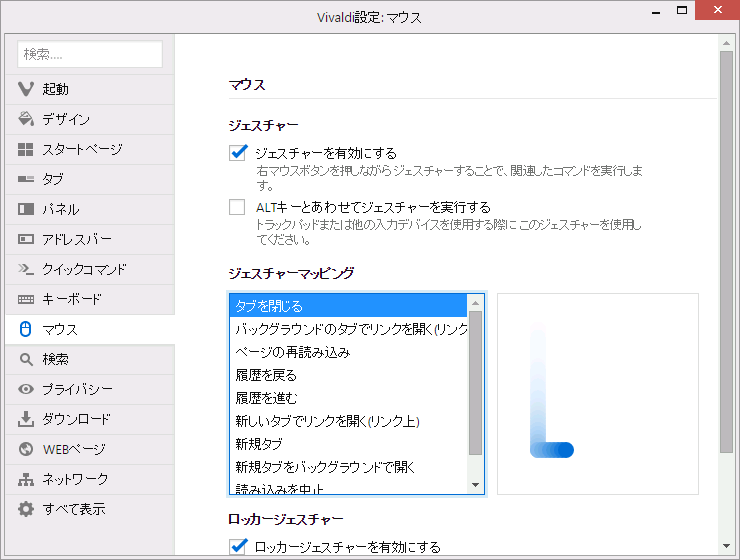Switch to キーボード settings
Screen dimensions: 740x560
[90, 299]
